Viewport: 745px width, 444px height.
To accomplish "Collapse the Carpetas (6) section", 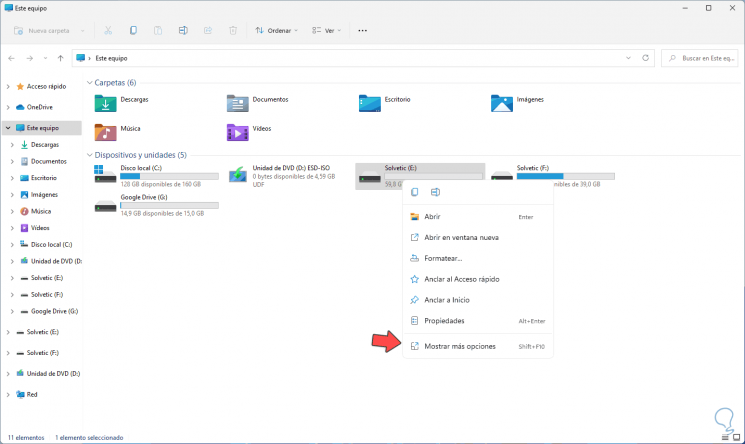I will coord(89,83).
